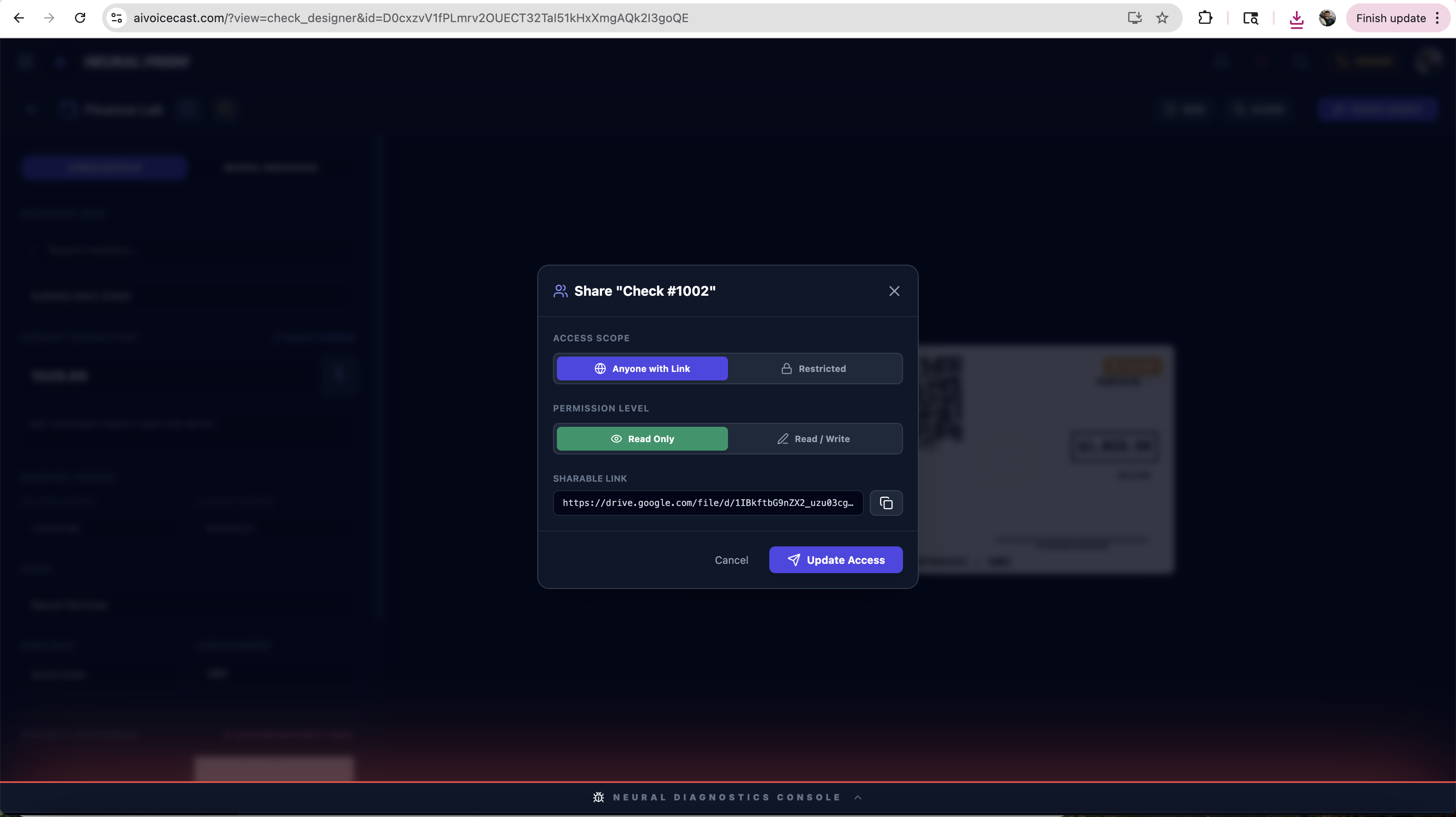Open Chrome three-dot menu

point(1437,18)
